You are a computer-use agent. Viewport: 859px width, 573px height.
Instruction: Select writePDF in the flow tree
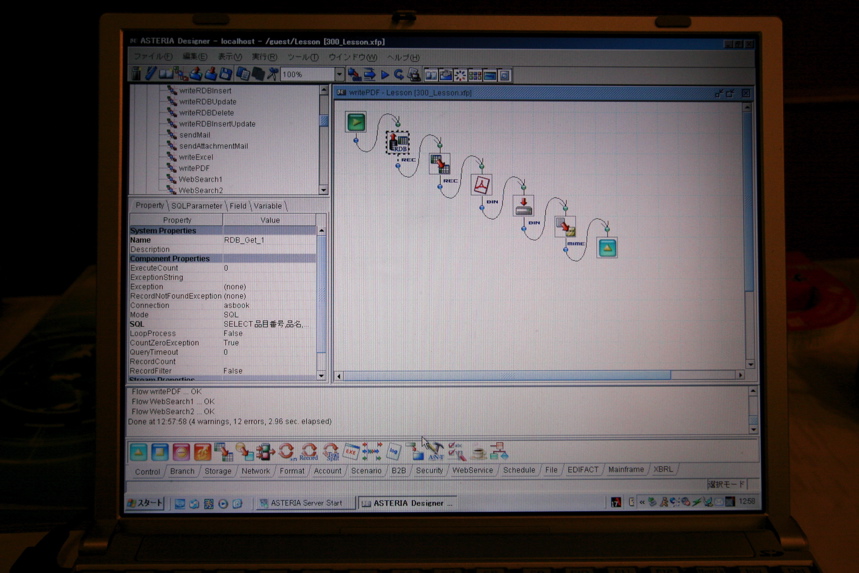[194, 168]
